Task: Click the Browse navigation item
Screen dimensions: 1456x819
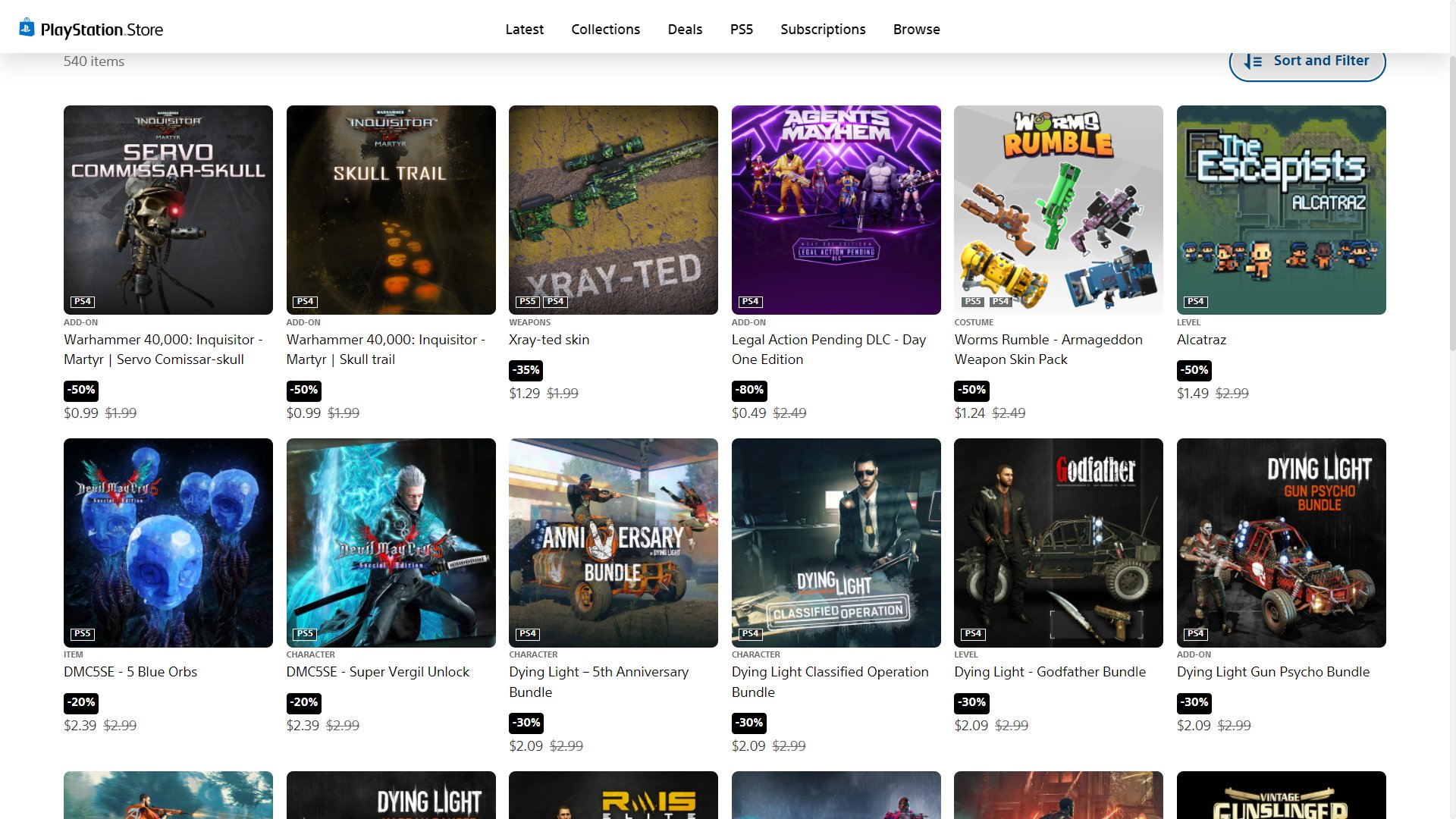Action: pos(916,29)
